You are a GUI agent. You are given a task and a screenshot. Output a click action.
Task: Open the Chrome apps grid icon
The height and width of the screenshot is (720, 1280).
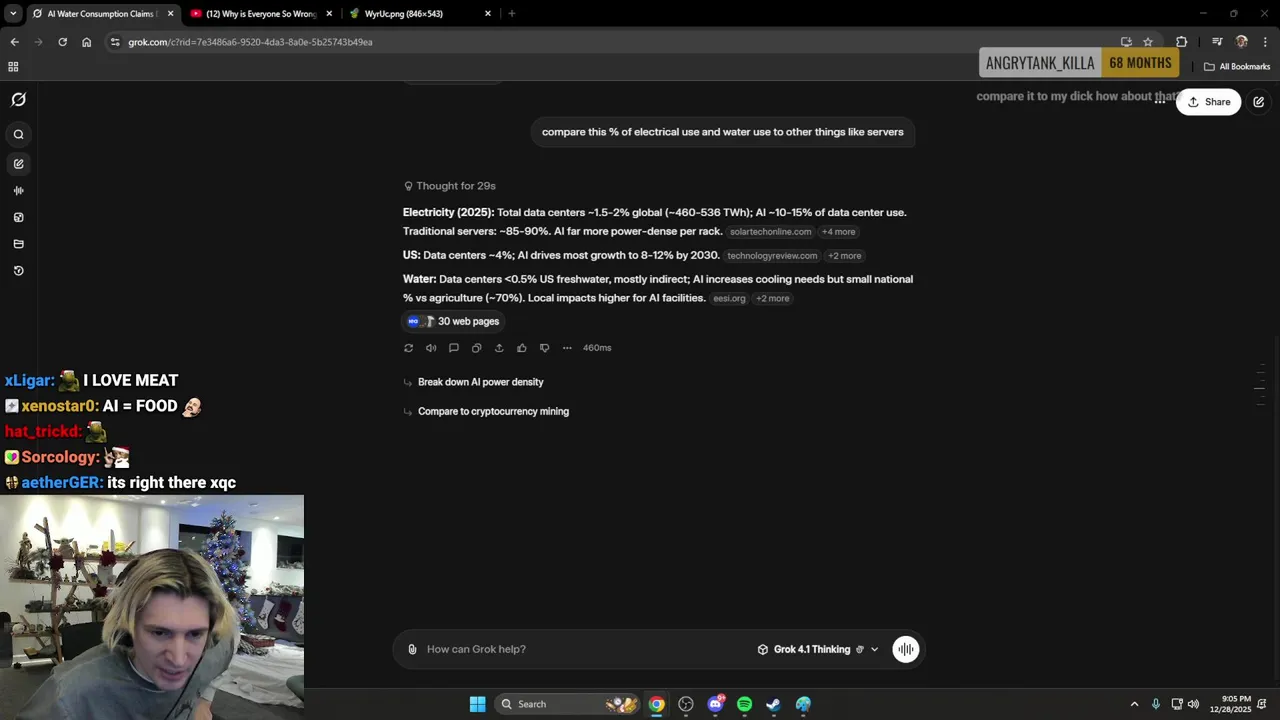13,67
